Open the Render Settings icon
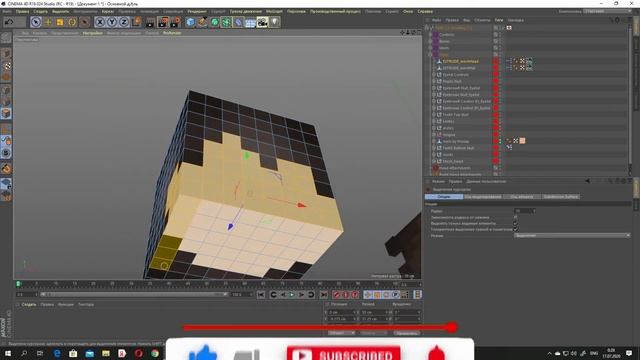640x360 pixels. click(176, 22)
